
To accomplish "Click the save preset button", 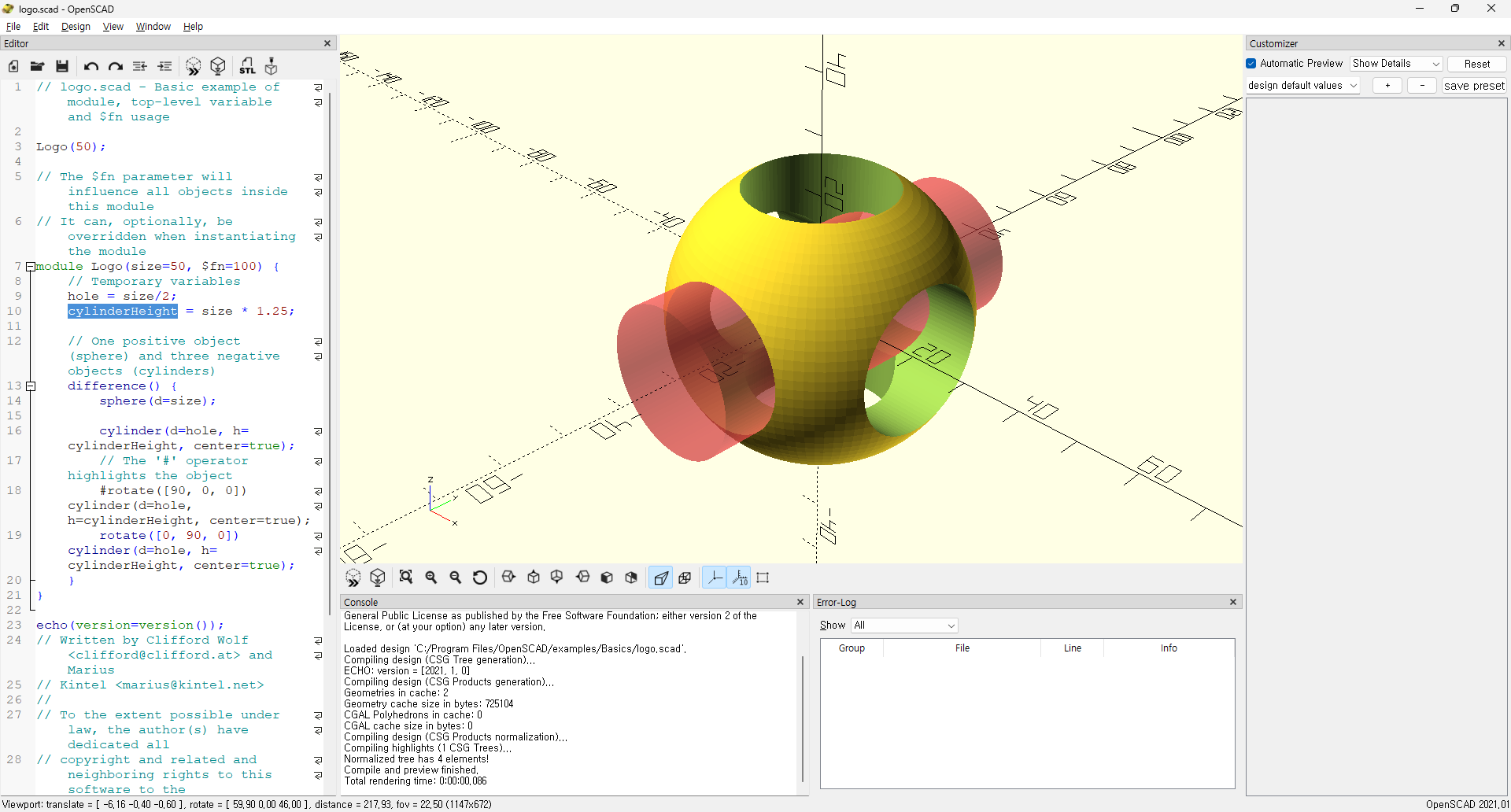I will pos(1474,86).
